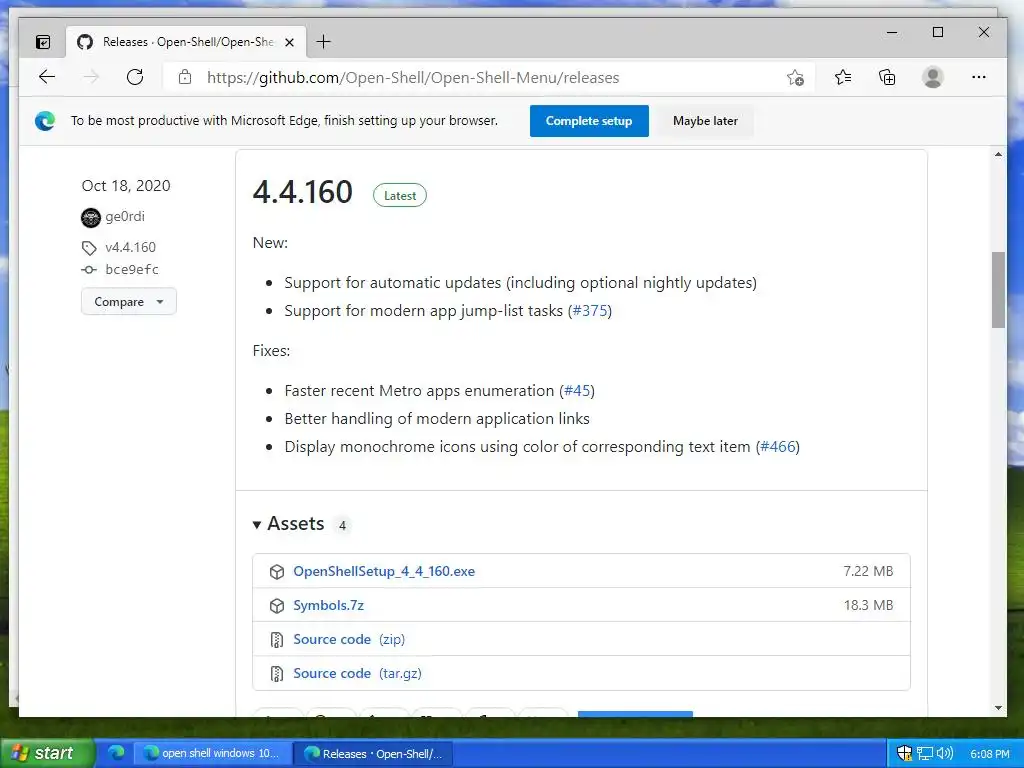Screen dimensions: 1024x768
Task: Click the Edge icon in quick launch
Action: coord(116,753)
